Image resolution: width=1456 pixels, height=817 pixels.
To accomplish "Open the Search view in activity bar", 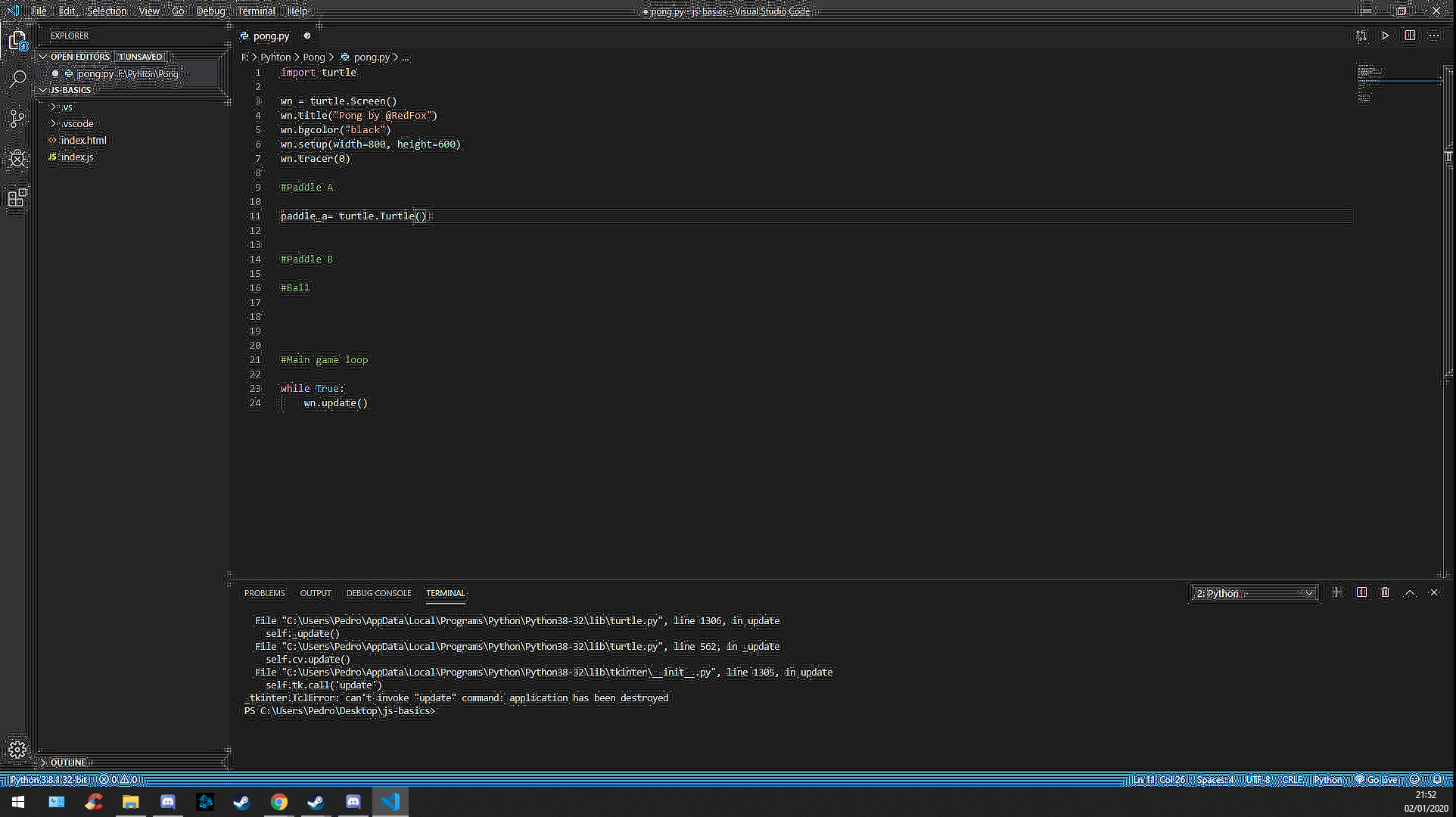I will [17, 79].
